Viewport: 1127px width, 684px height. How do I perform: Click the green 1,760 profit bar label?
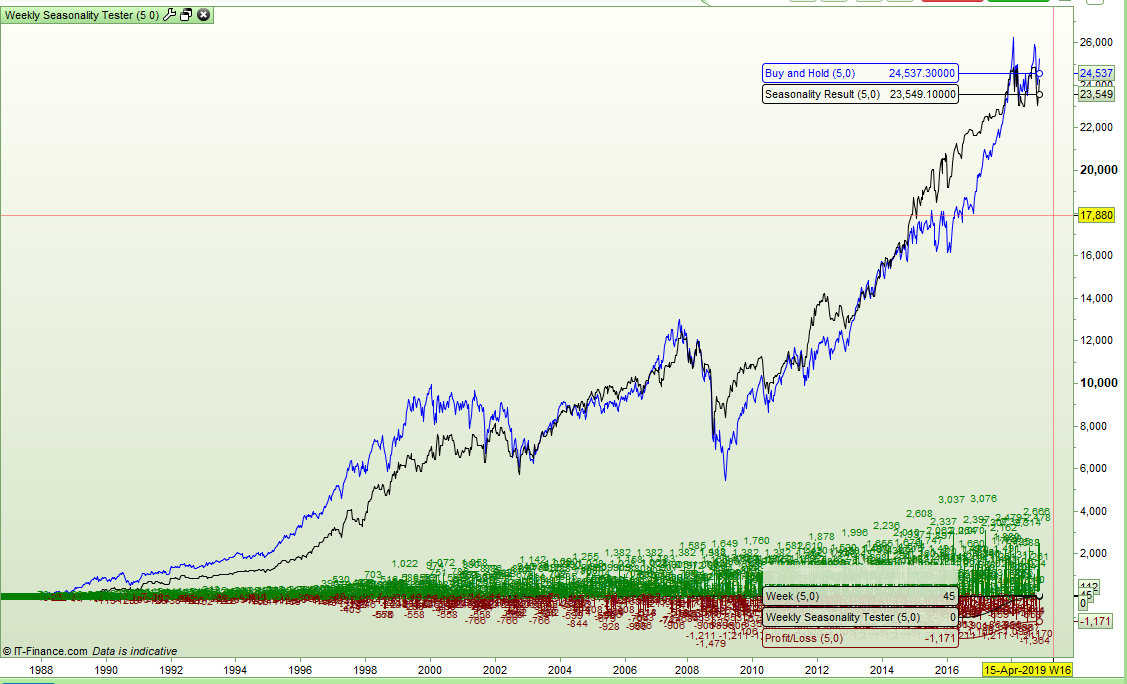[x=756, y=541]
